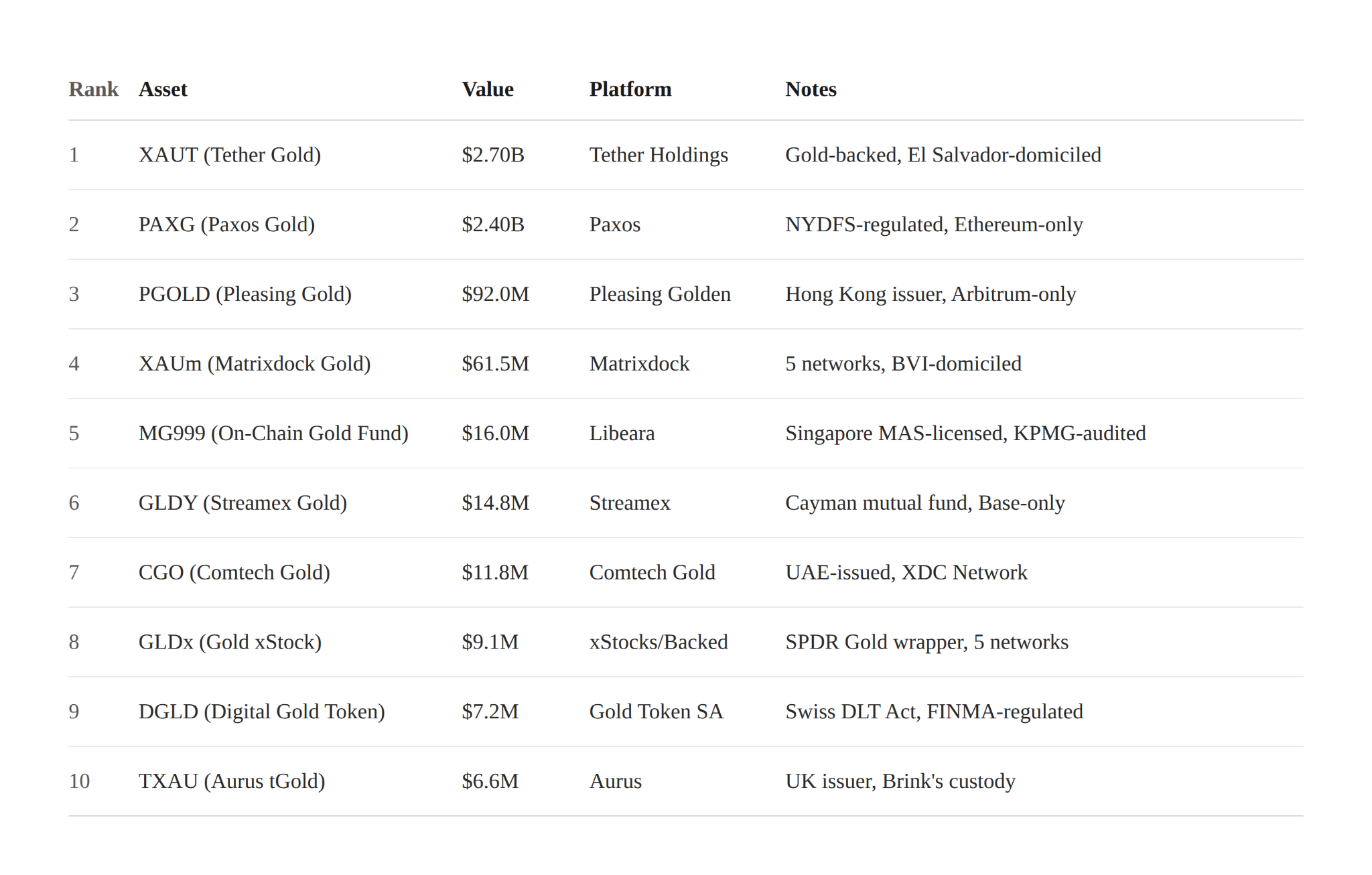Click the Libeara platform name

[622, 433]
